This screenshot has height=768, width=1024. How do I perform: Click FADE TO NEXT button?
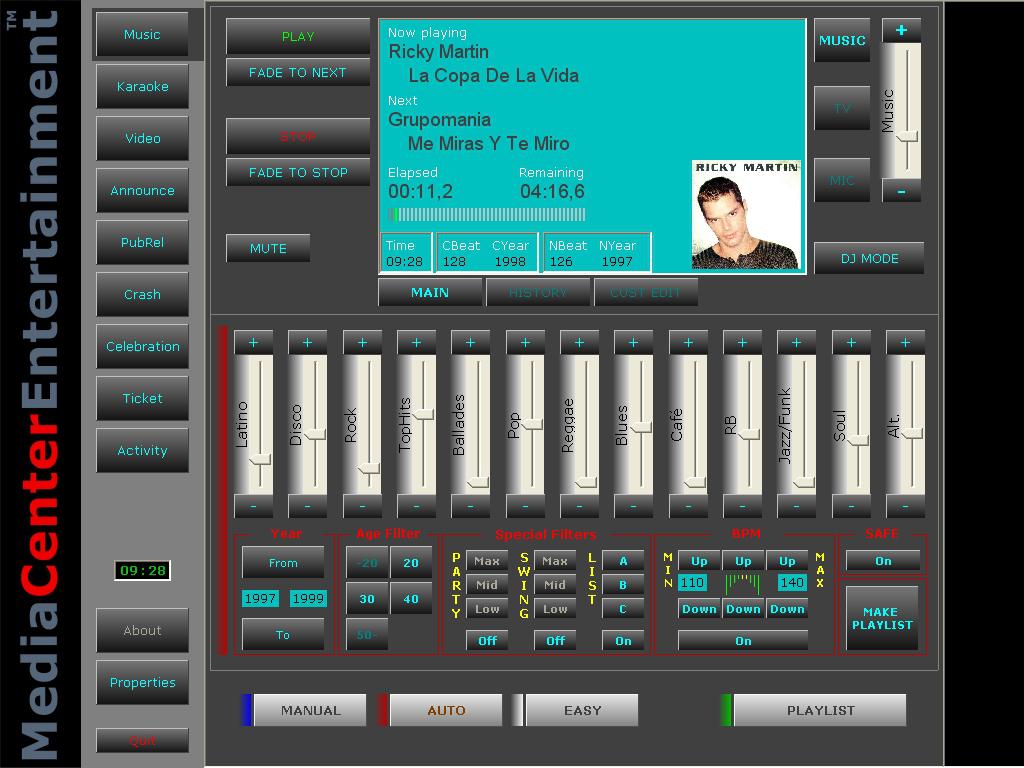tap(298, 72)
